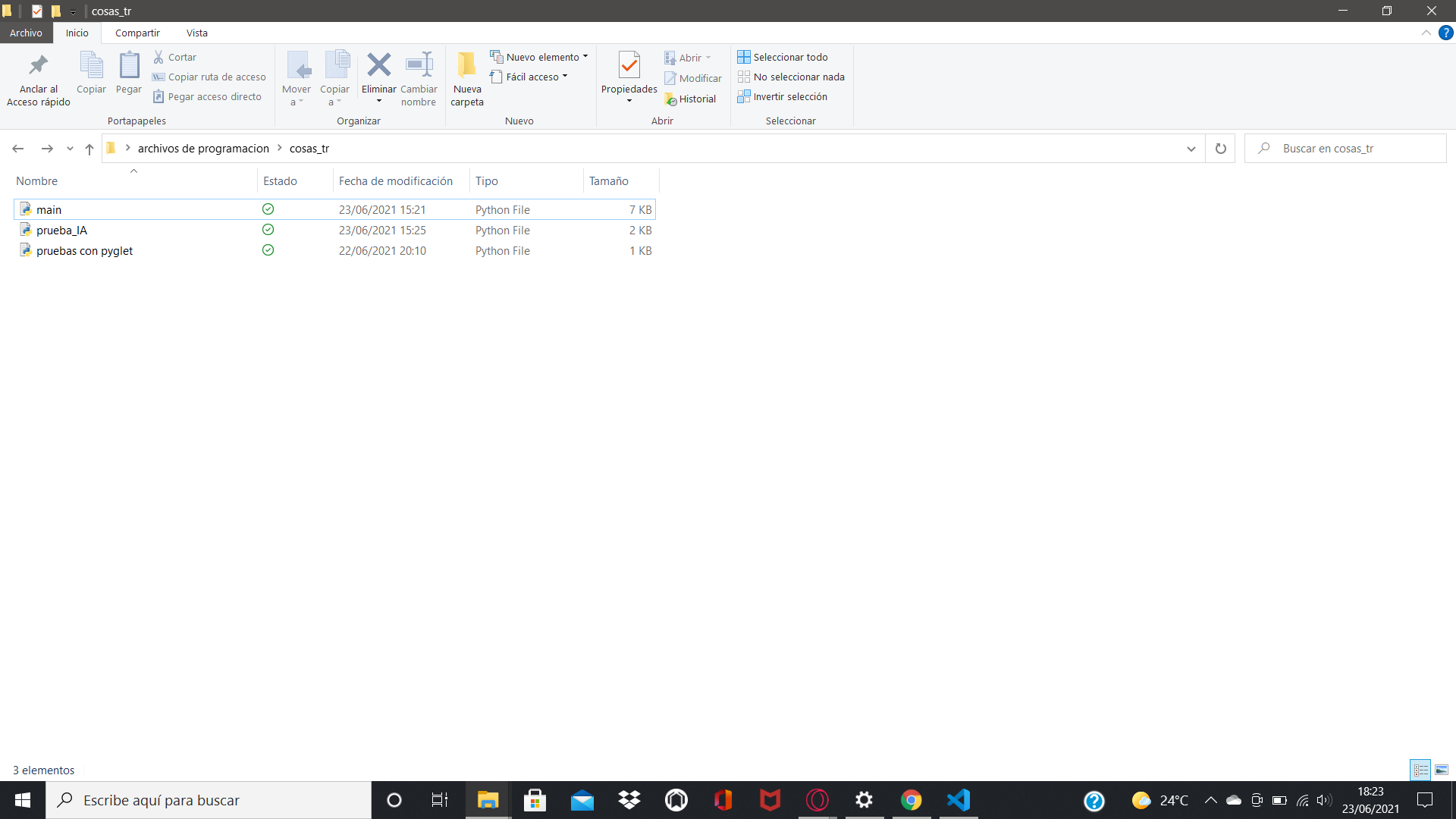Select prueba_IA Python file
Screen dimensions: 1456x819
tap(61, 229)
